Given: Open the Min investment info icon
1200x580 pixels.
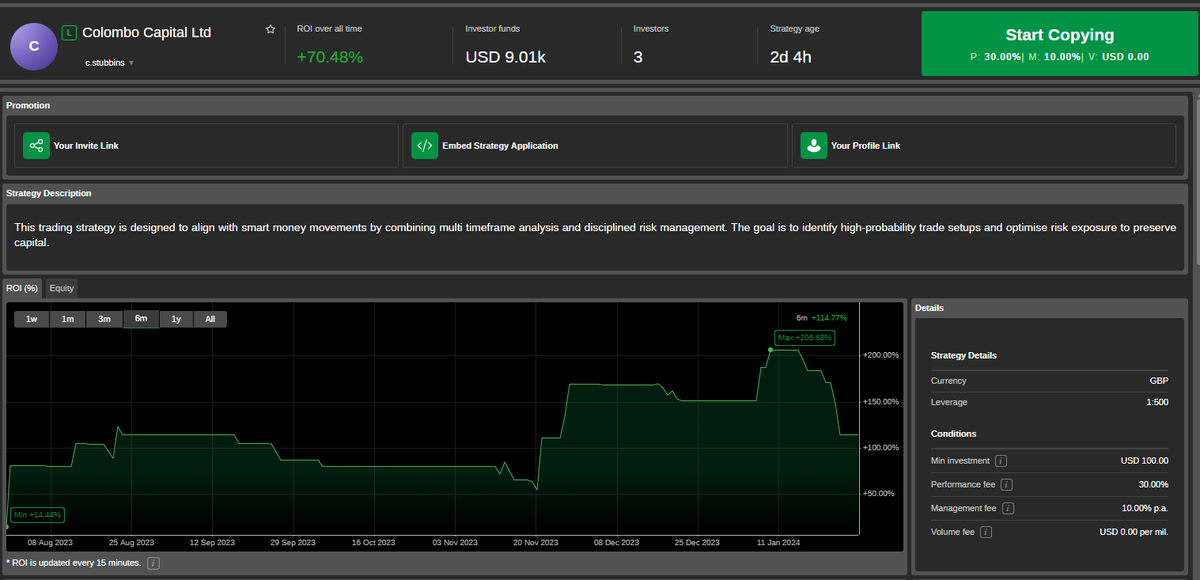Looking at the screenshot, I should click(1001, 461).
